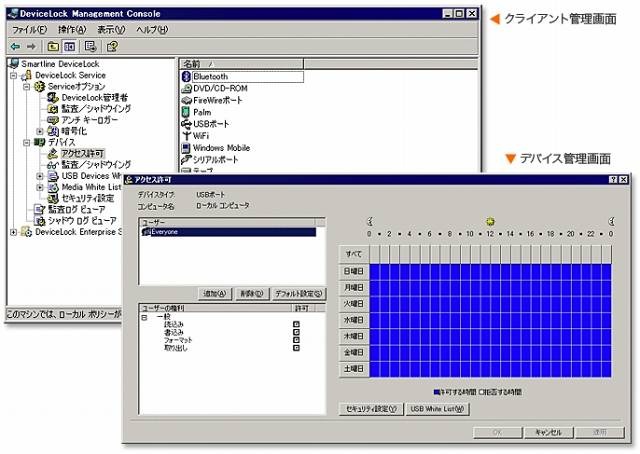Select the DVD/CD-ROM device icon
Screen dimensions: 640x454
(186, 88)
